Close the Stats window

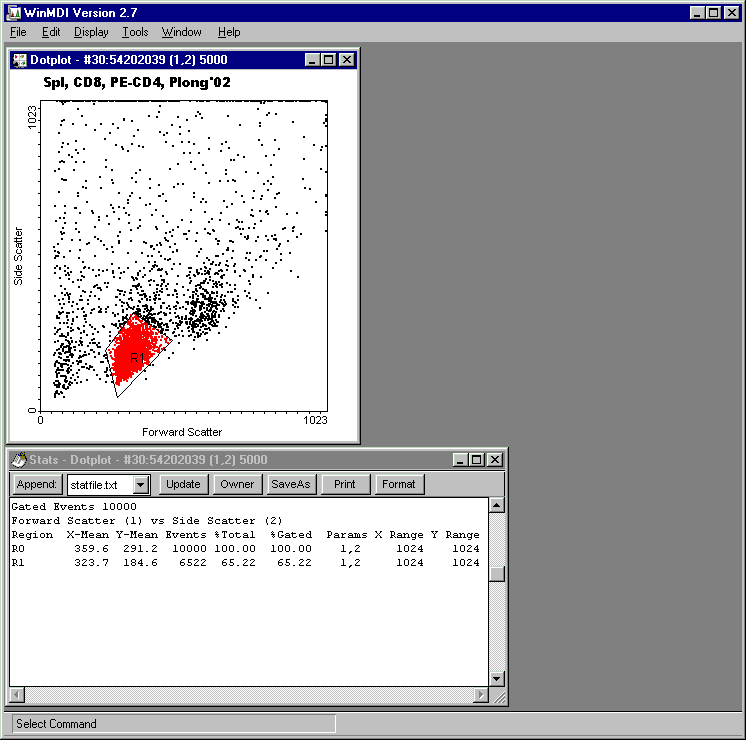point(495,460)
